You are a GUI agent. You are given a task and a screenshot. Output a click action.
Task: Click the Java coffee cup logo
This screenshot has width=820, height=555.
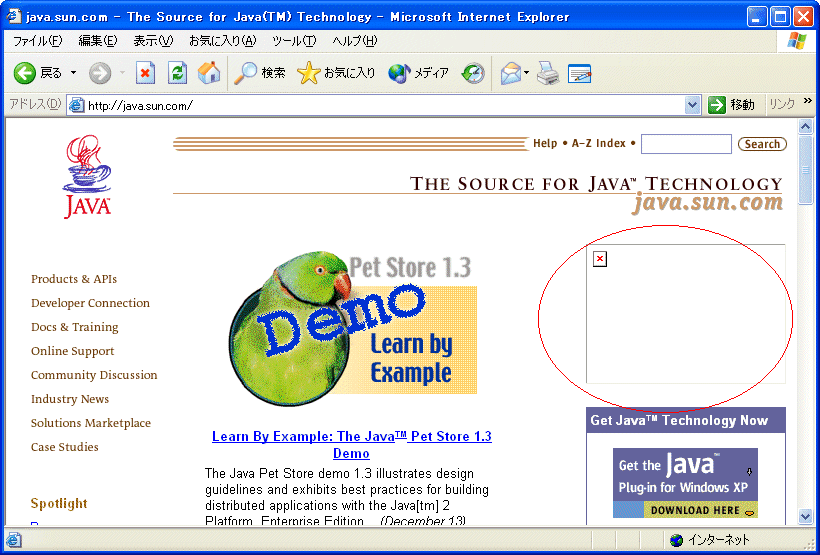[x=87, y=177]
